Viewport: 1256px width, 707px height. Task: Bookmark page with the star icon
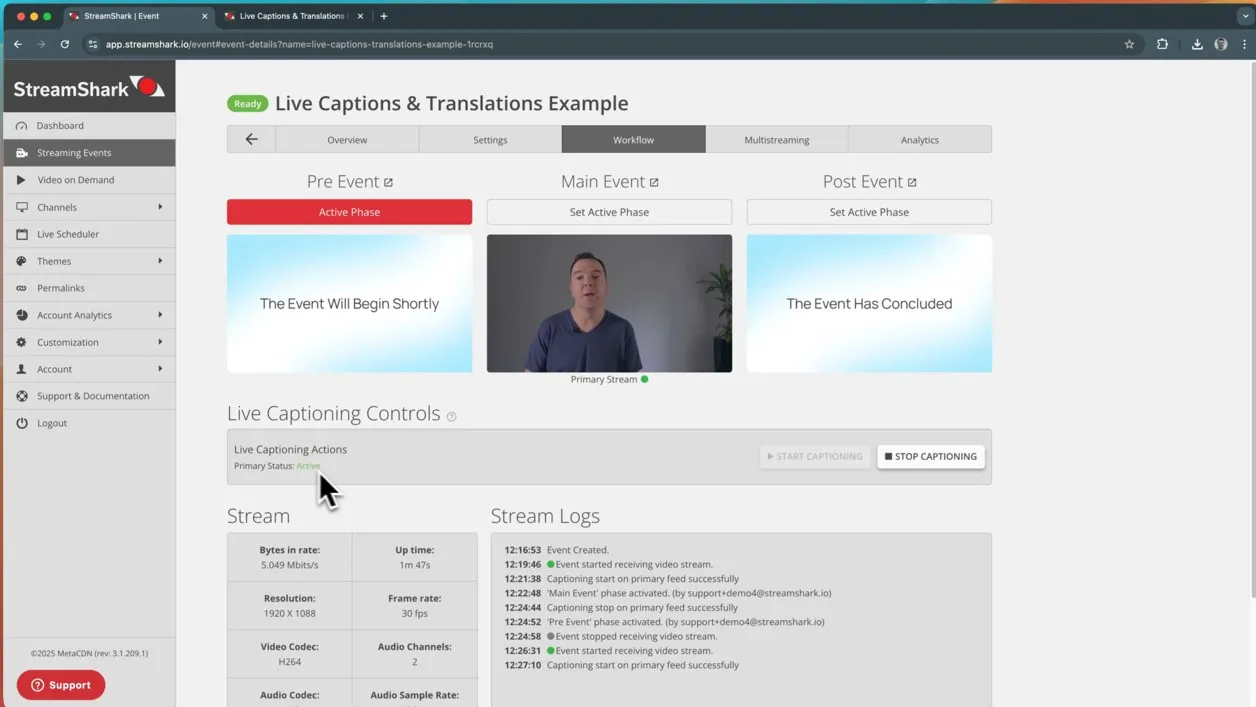coord(1129,44)
